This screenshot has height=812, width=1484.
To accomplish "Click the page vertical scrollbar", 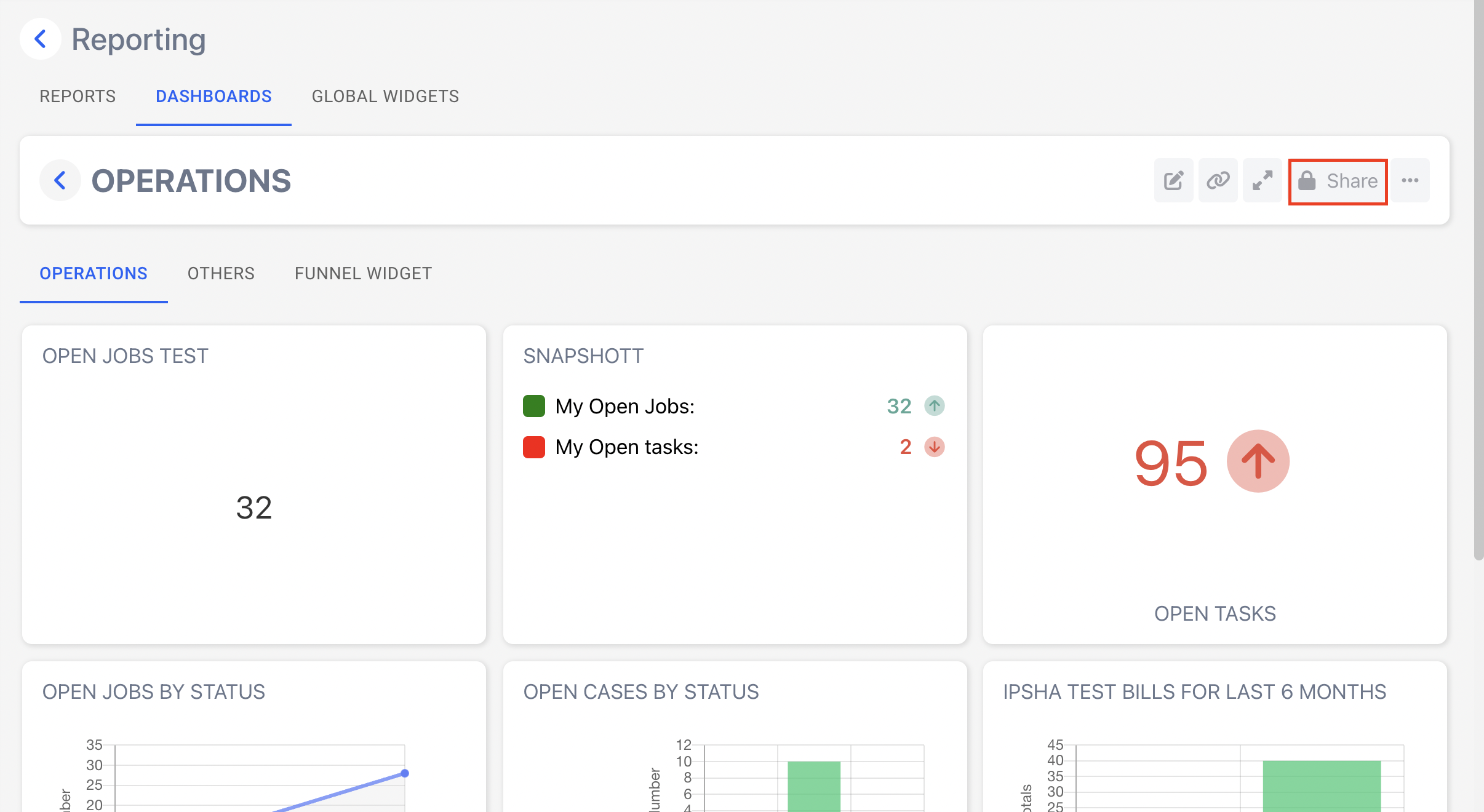I will pyautogui.click(x=1478, y=280).
